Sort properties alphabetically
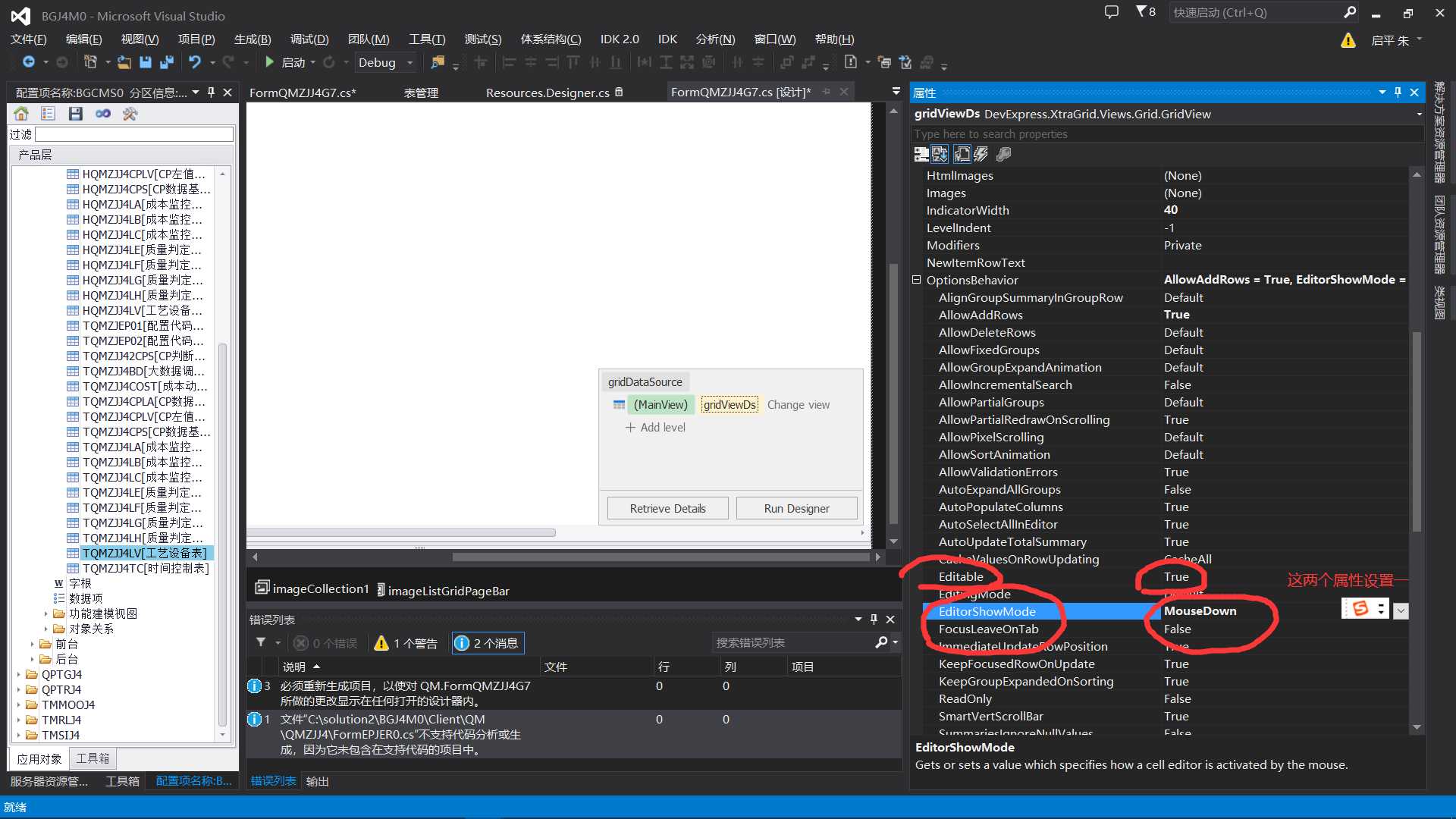This screenshot has width=1456, height=819. click(940, 155)
